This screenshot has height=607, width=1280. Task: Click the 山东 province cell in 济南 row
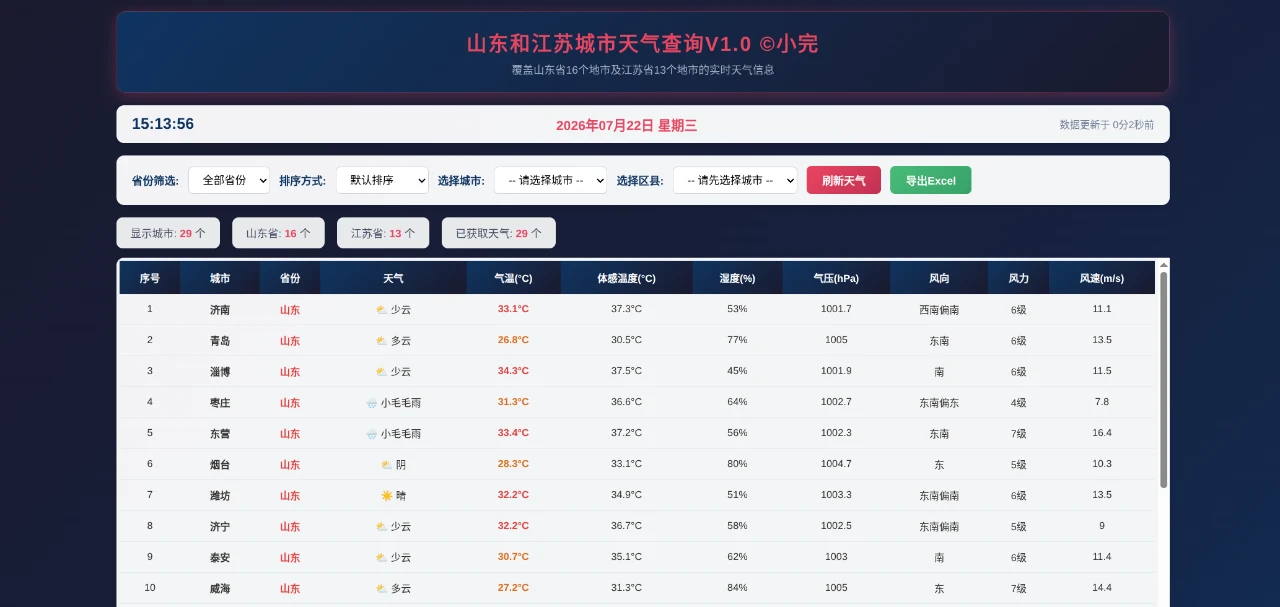(290, 310)
